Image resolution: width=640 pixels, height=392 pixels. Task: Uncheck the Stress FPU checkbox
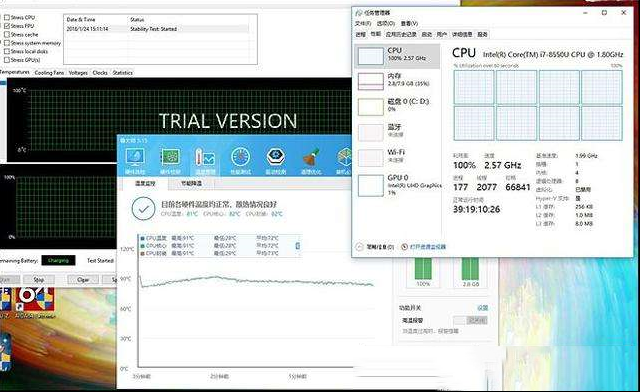click(7, 26)
